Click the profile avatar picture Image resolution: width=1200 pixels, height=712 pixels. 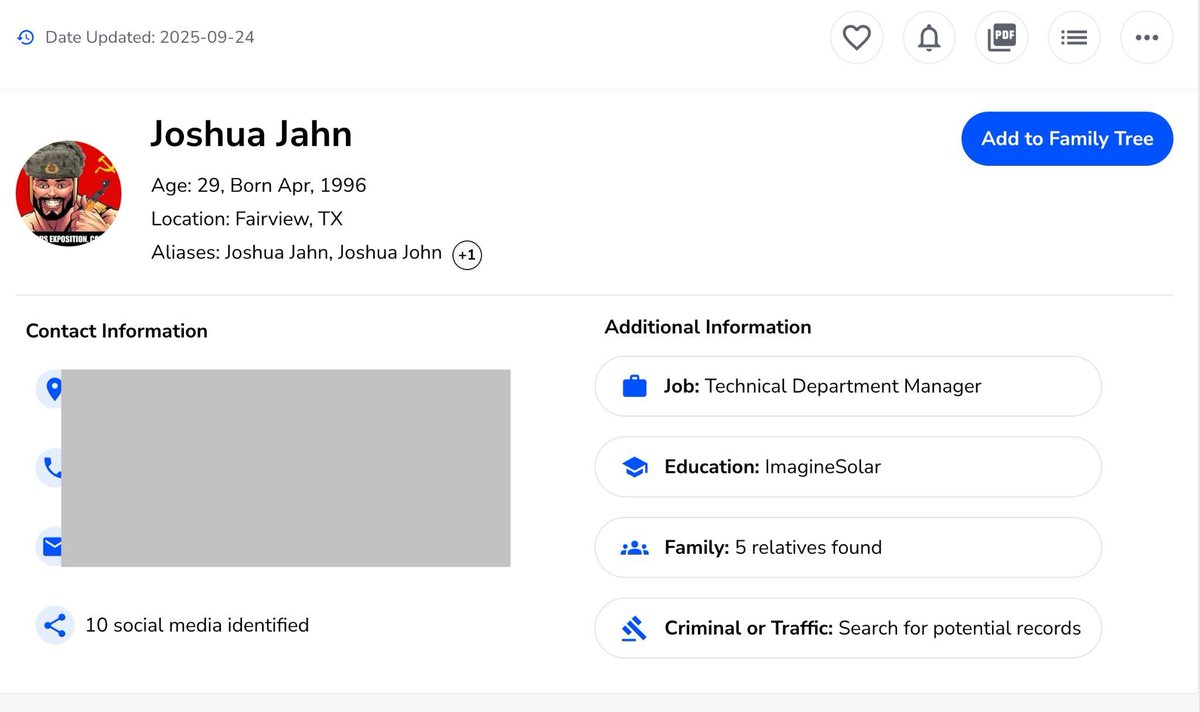[x=68, y=194]
